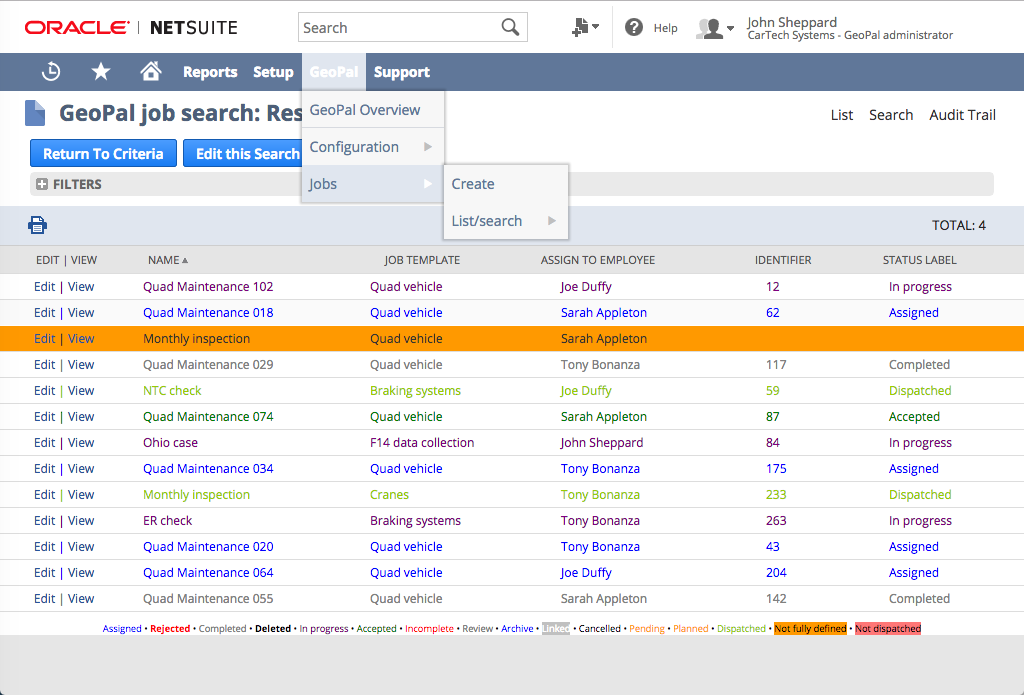Go to home via the house icon
Screen dimensions: 1024x695
[150, 71]
